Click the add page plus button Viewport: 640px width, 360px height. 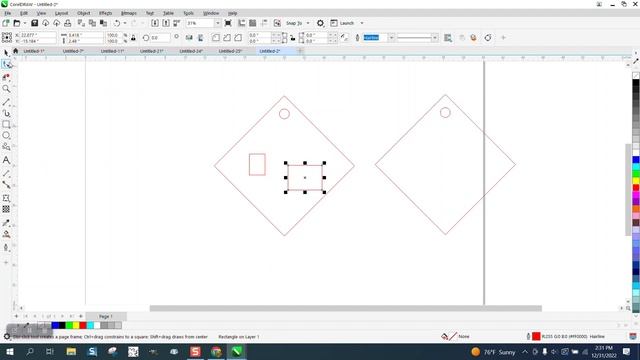(x=16, y=316)
